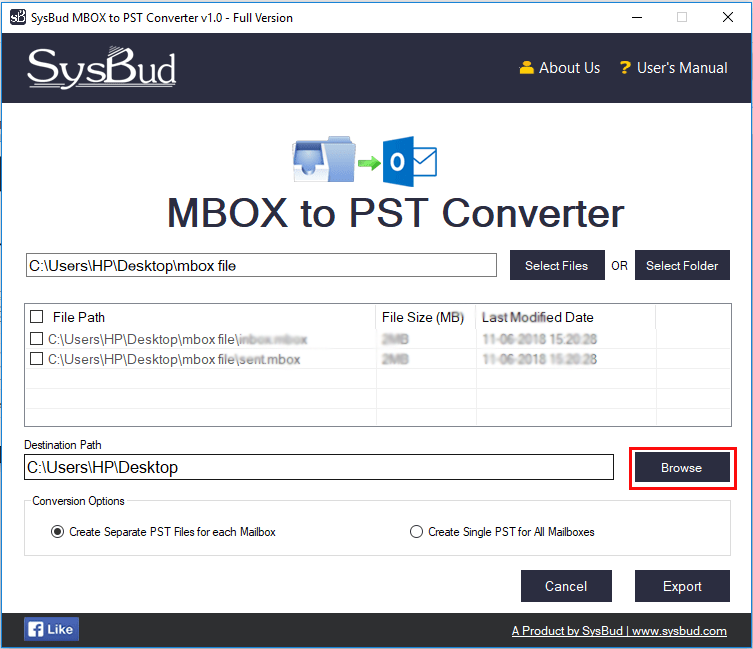Open the About Us page
This screenshot has width=753, height=649.
pos(560,68)
